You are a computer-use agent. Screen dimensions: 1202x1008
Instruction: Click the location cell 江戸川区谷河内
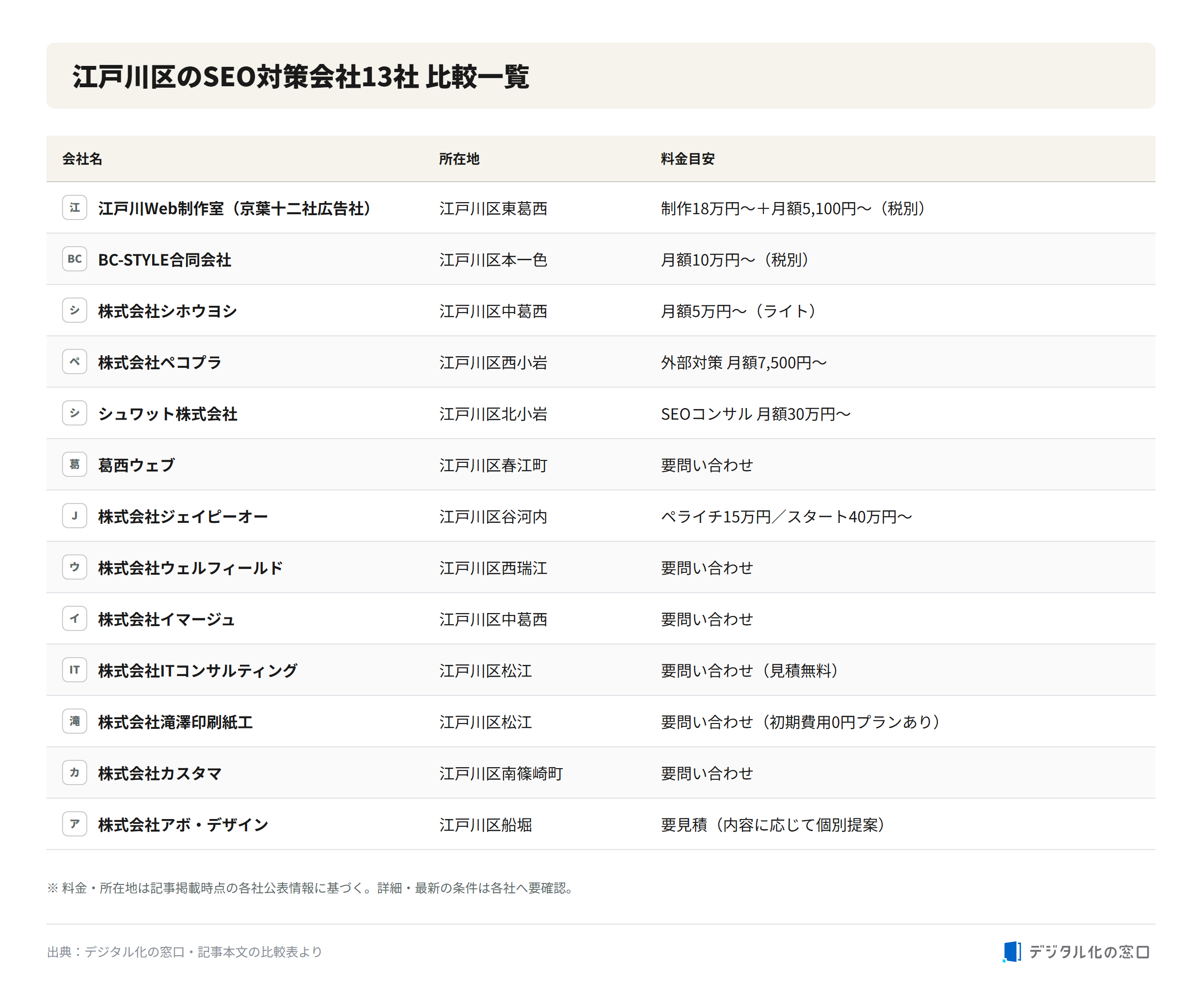point(493,517)
